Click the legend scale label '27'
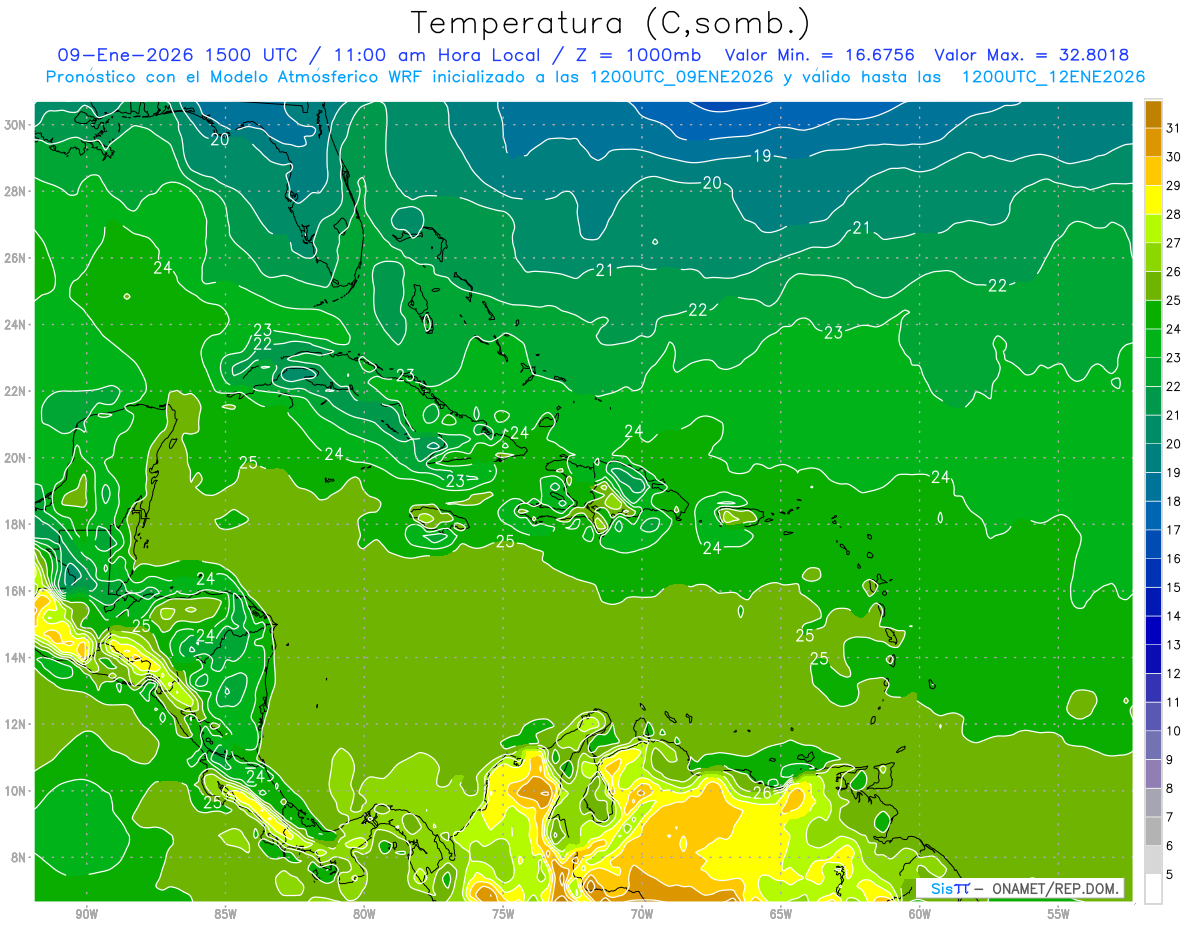Image resolution: width=1200 pixels, height=927 pixels. coord(1174,243)
